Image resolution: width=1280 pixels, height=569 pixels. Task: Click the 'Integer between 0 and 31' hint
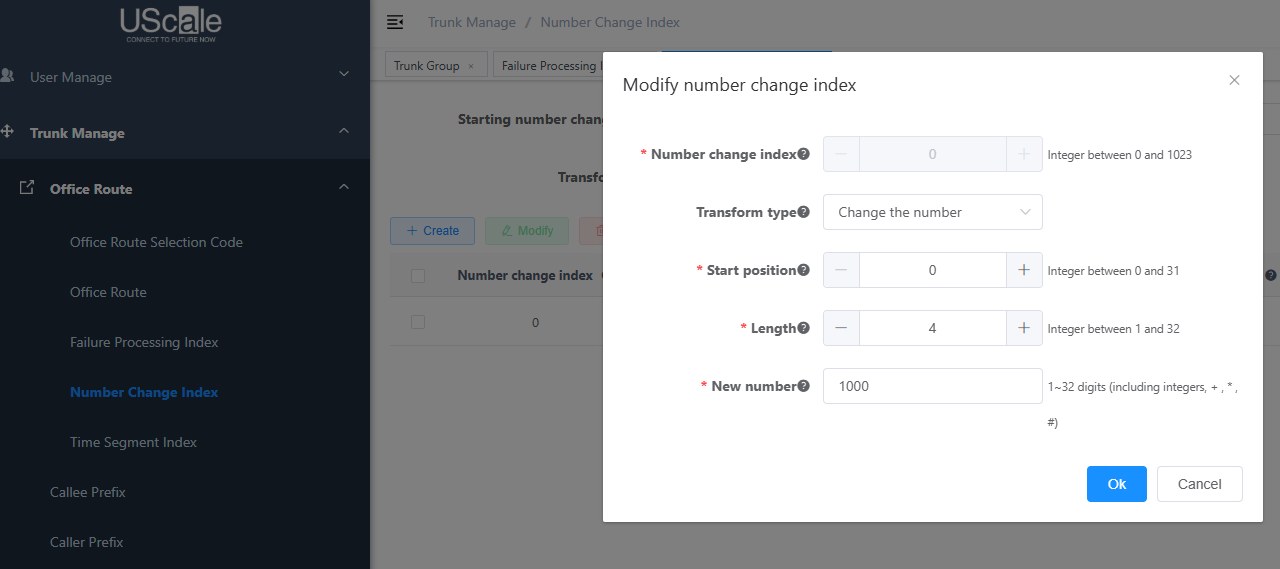[x=1113, y=271]
